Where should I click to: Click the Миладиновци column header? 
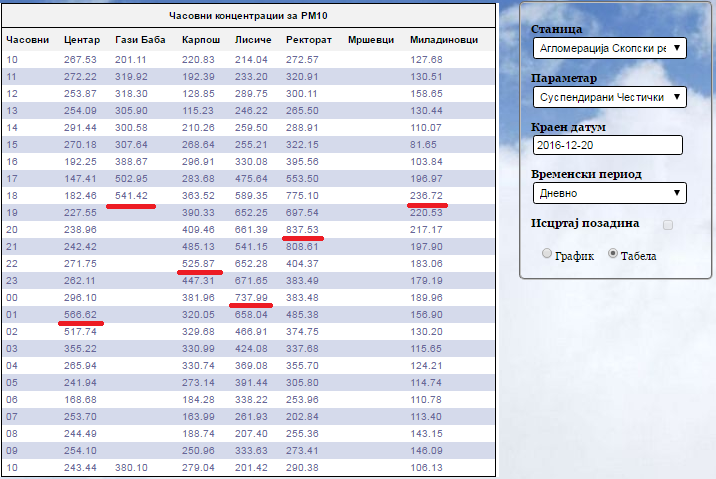point(444,40)
